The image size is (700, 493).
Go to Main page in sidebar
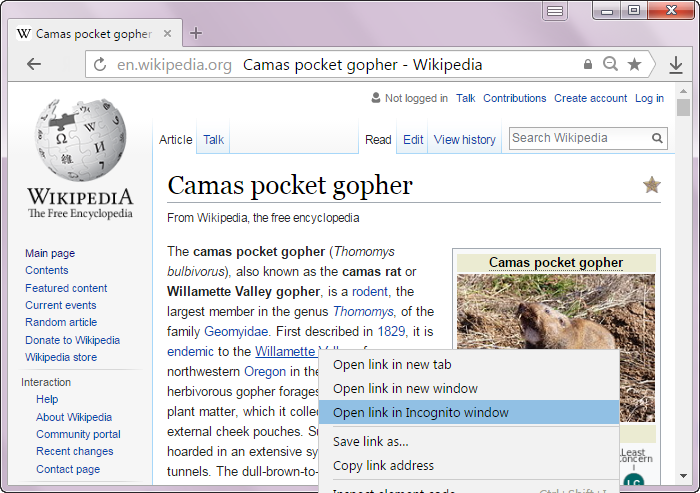tap(50, 253)
